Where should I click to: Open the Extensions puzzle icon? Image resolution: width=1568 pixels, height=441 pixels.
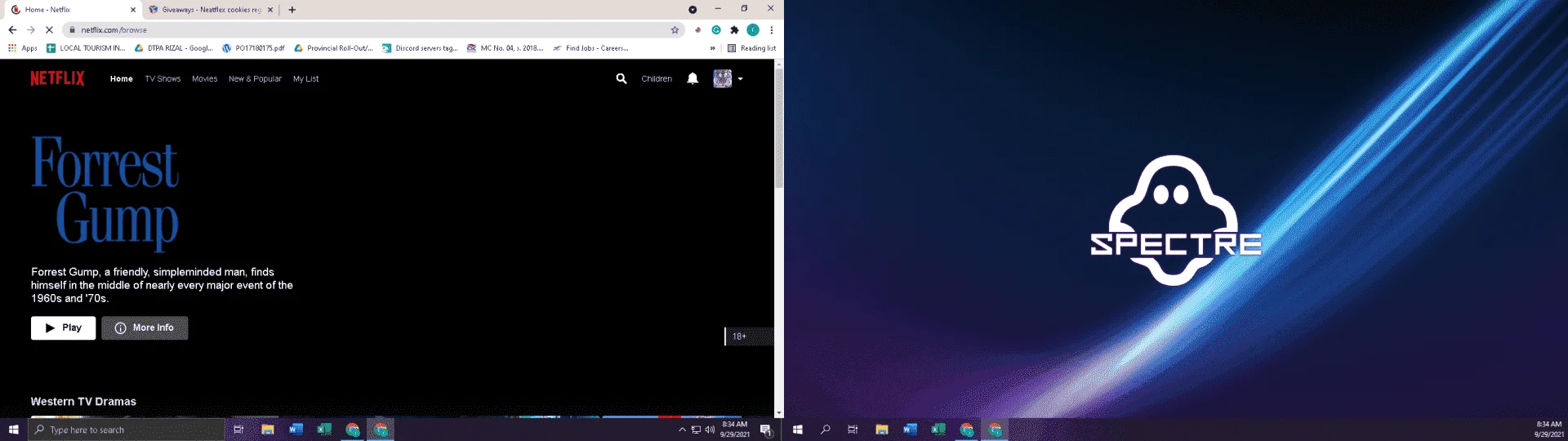tap(734, 30)
